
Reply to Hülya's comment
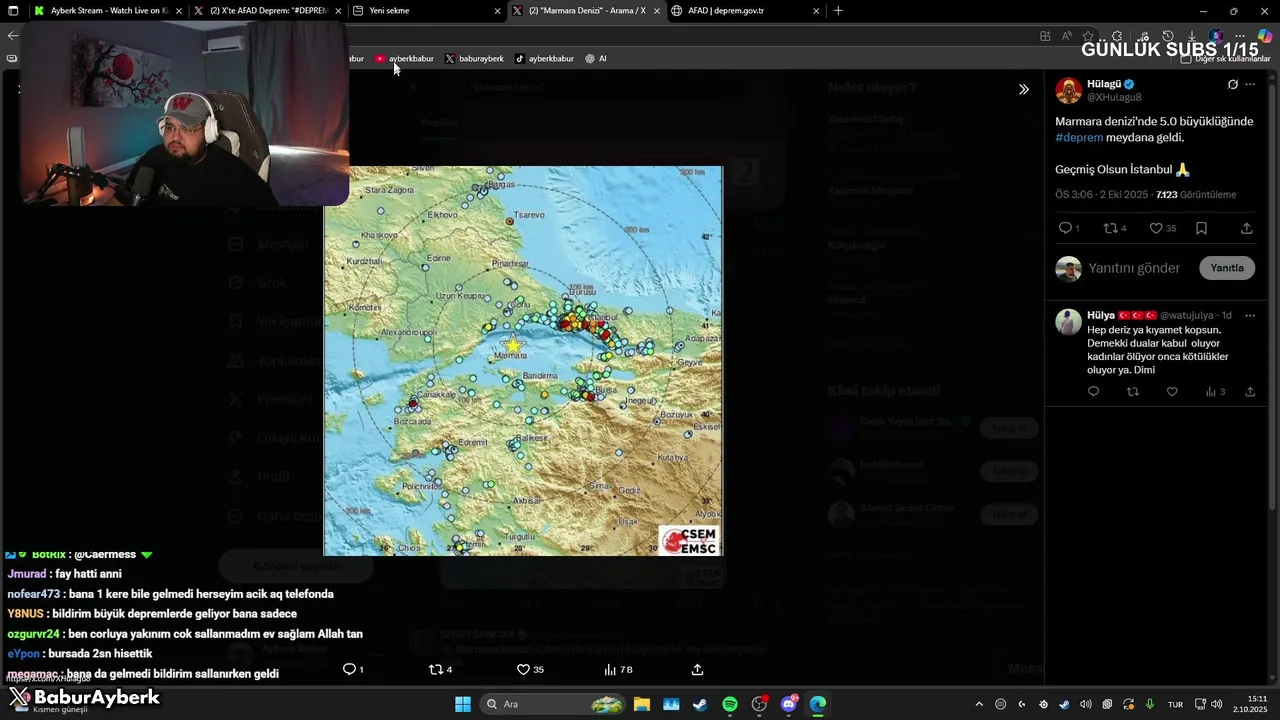point(1093,391)
